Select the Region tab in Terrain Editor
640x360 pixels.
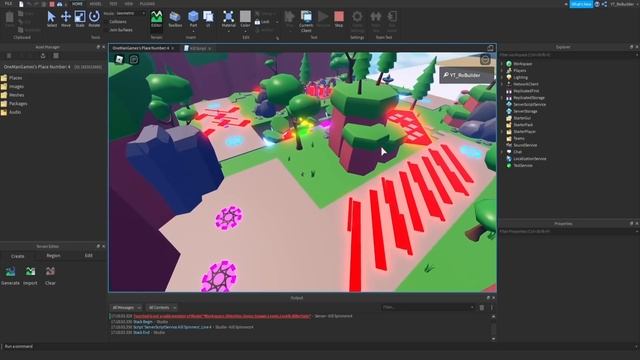53,256
